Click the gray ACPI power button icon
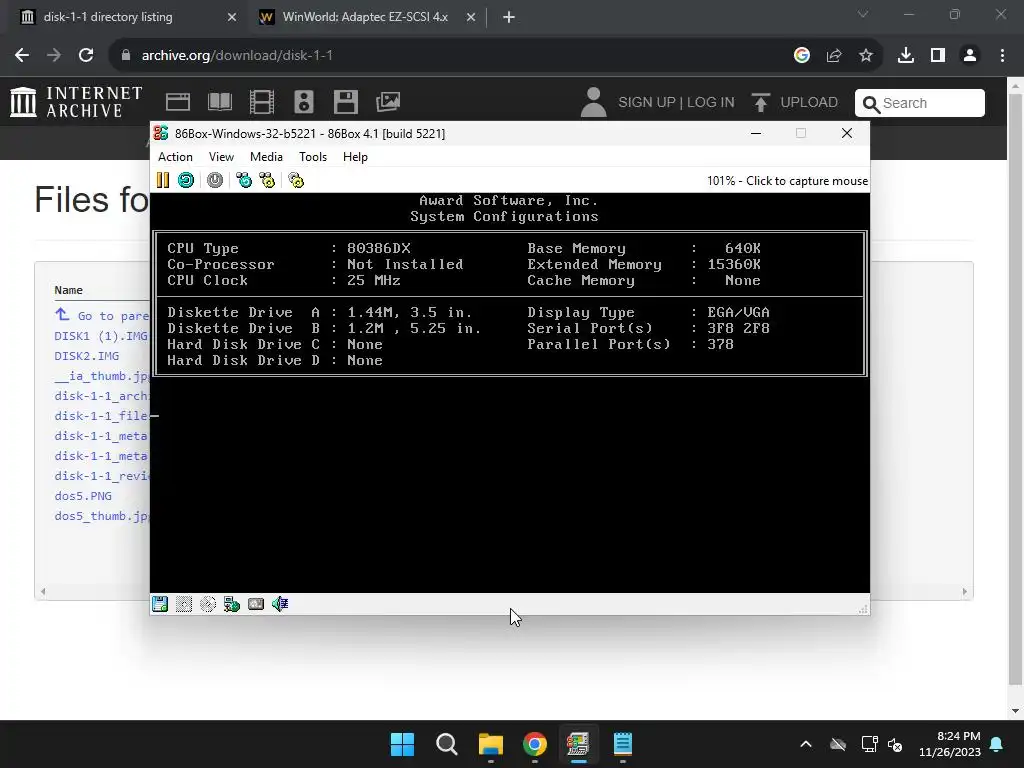This screenshot has height=768, width=1024. (x=215, y=180)
